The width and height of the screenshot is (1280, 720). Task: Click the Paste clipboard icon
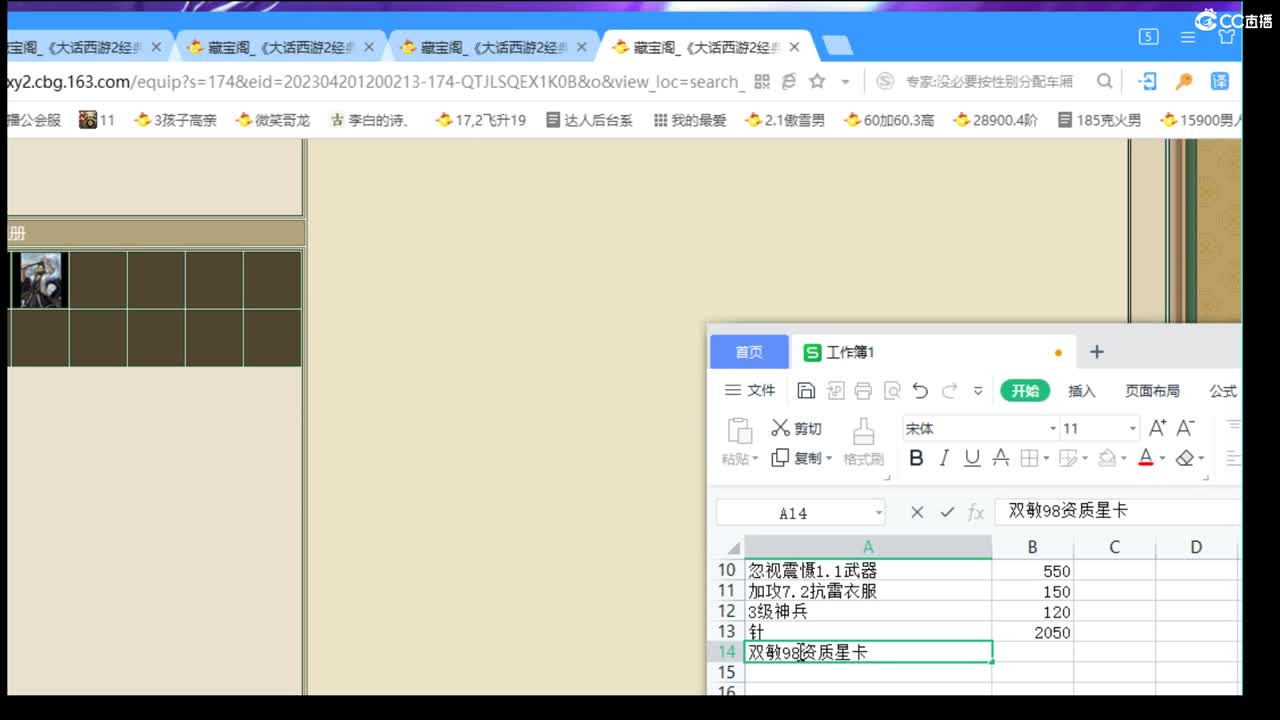click(x=740, y=430)
